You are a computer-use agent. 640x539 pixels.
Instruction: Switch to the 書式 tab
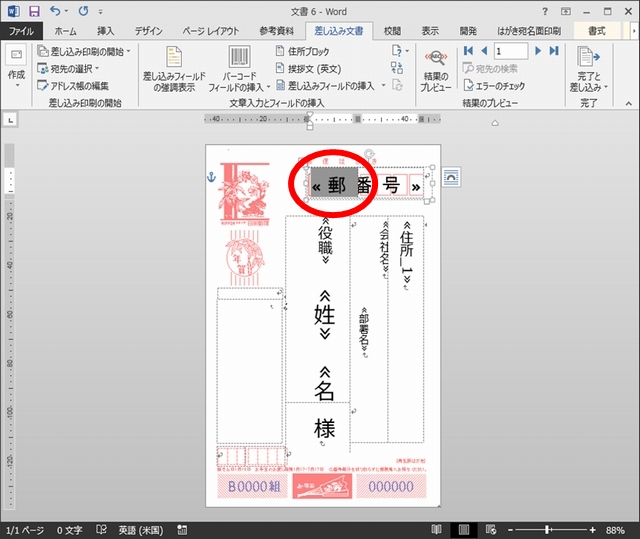(596, 31)
